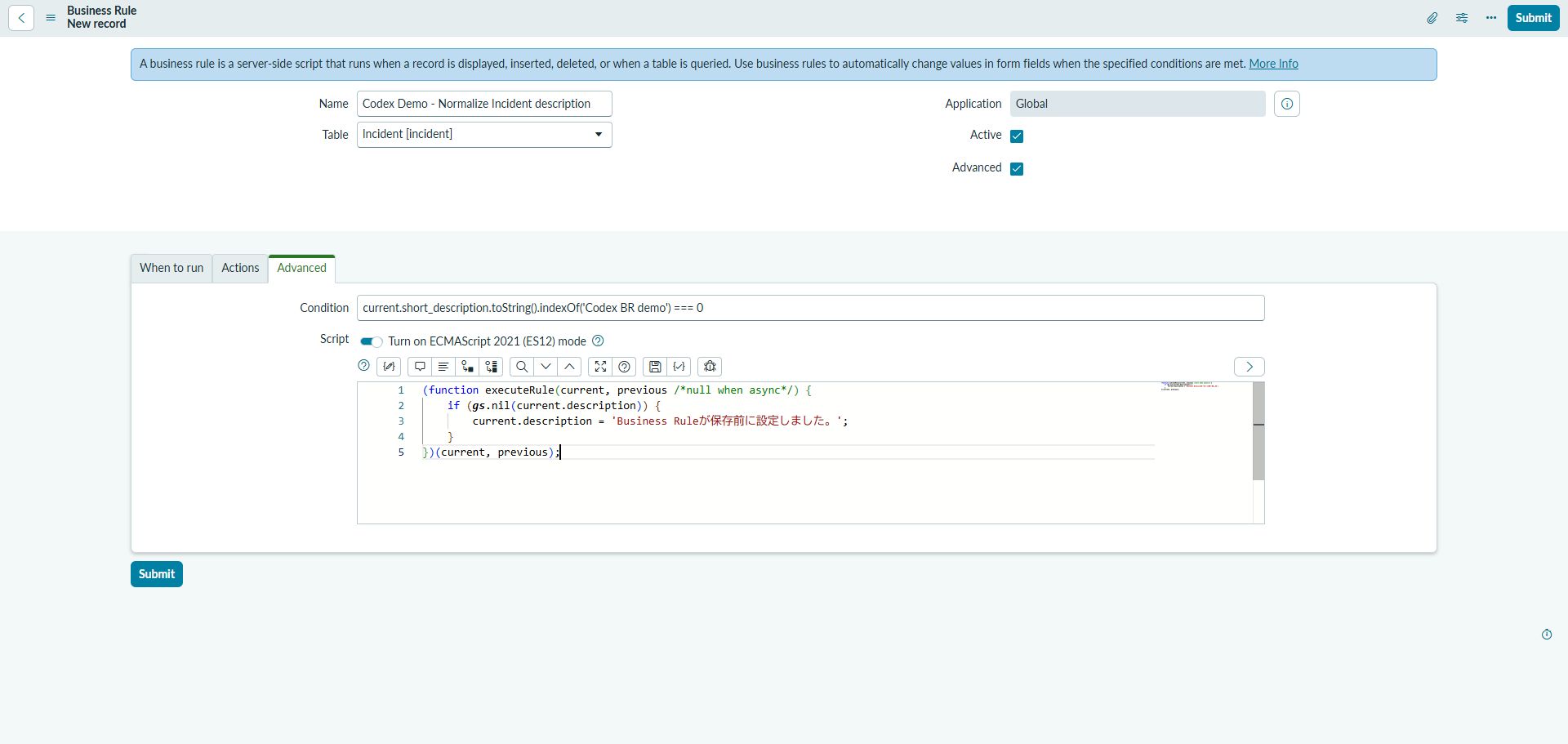Go back using the header back arrow
Image resolution: width=1568 pixels, height=744 pixels.
21,18
